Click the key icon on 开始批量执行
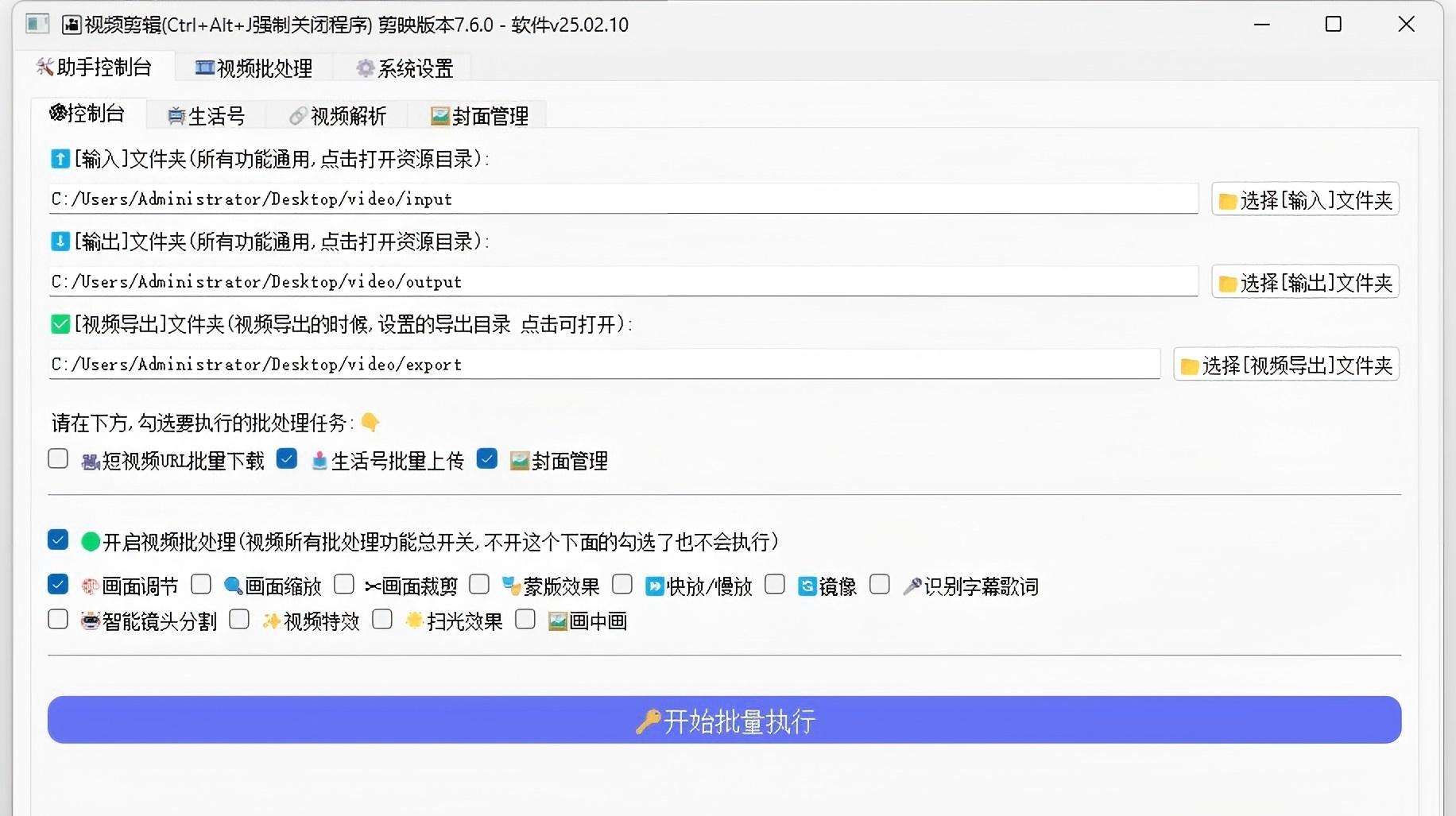Screen dimensions: 1456x816 click(649, 721)
